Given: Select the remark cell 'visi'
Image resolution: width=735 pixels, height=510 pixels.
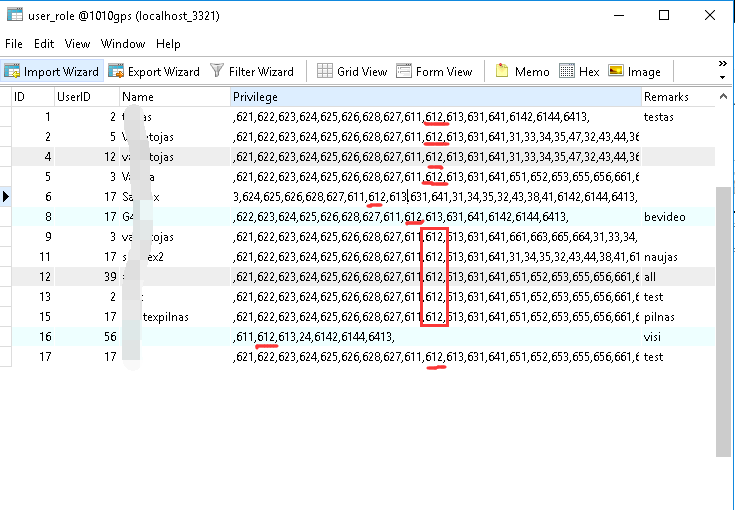Looking at the screenshot, I should pyautogui.click(x=678, y=337).
